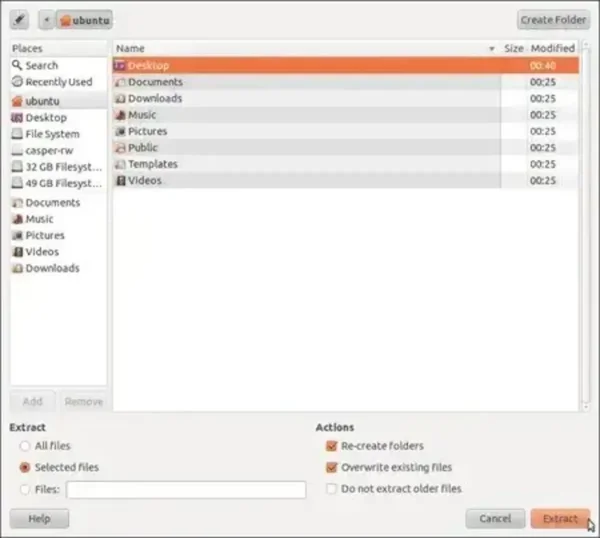600x538 pixels.
Task: Select Desktop in Places sidebar
Action: tap(59, 117)
